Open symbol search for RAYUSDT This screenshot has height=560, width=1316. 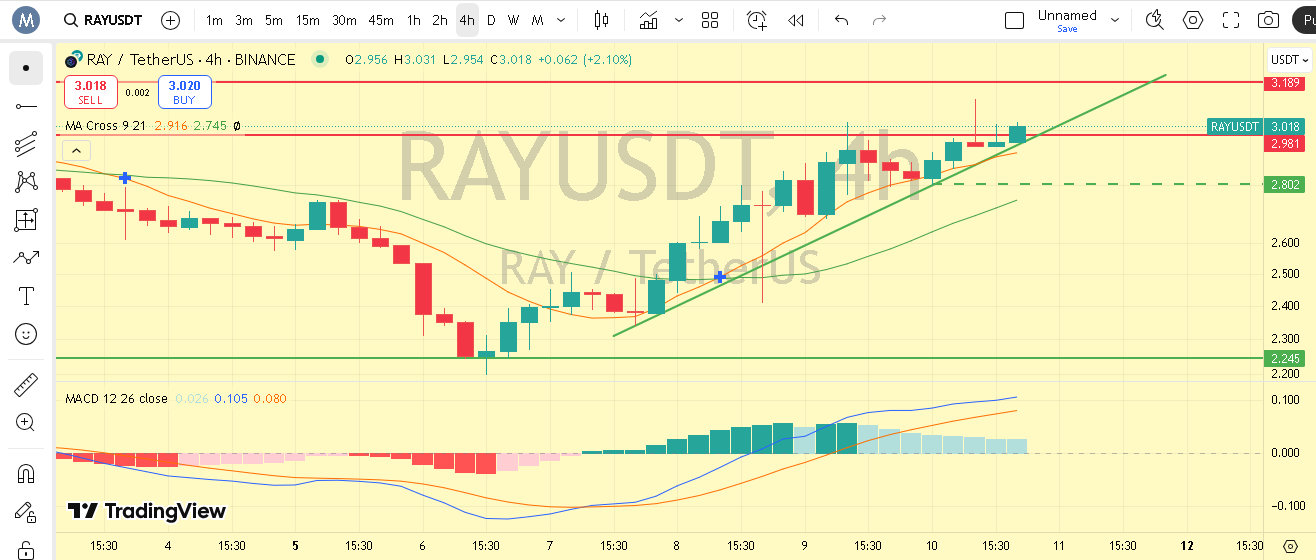click(x=103, y=20)
